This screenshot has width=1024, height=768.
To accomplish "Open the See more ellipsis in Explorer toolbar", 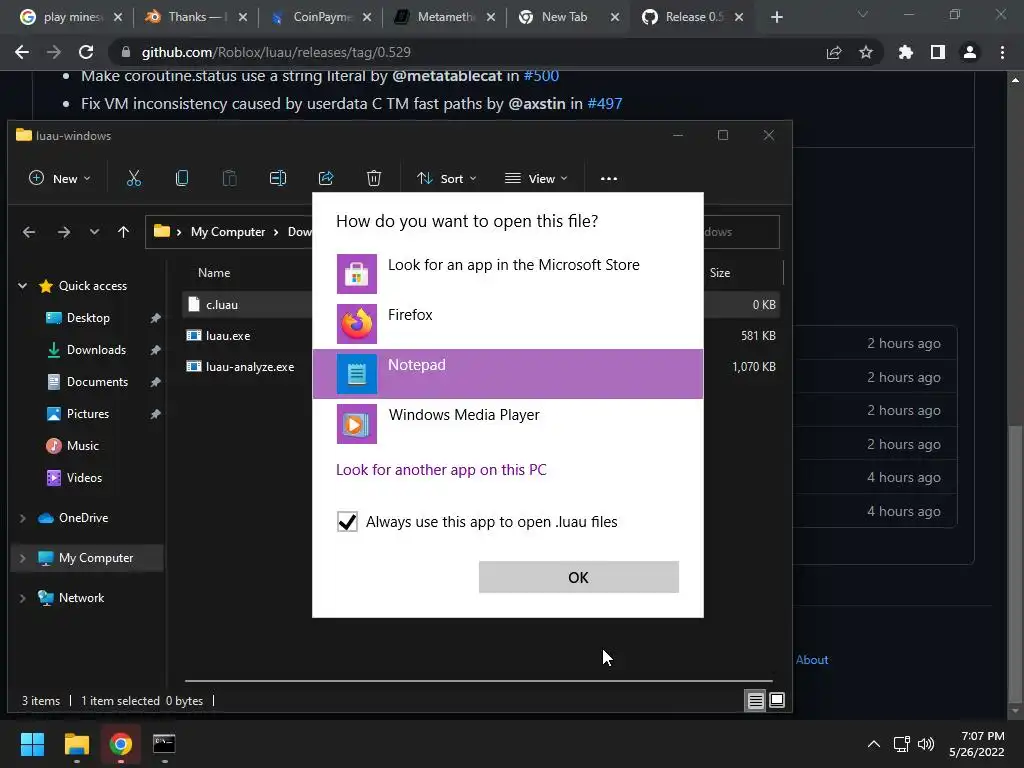I will coord(609,178).
